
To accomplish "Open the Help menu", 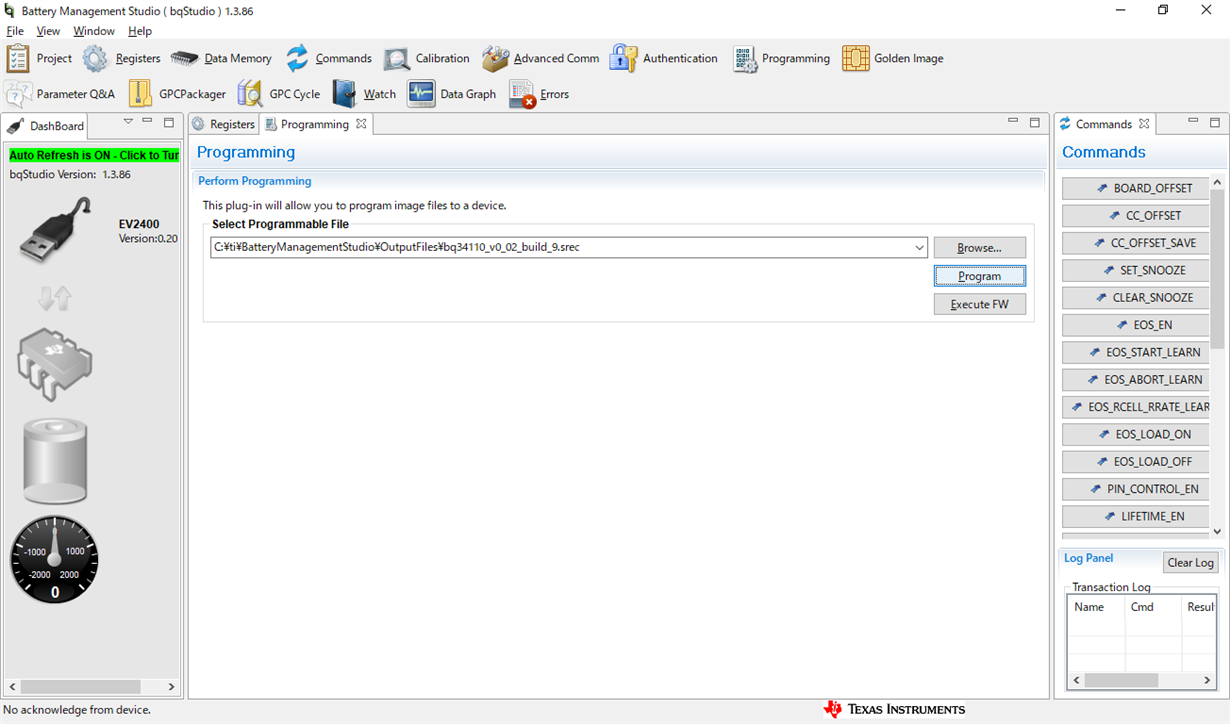I will click(140, 31).
